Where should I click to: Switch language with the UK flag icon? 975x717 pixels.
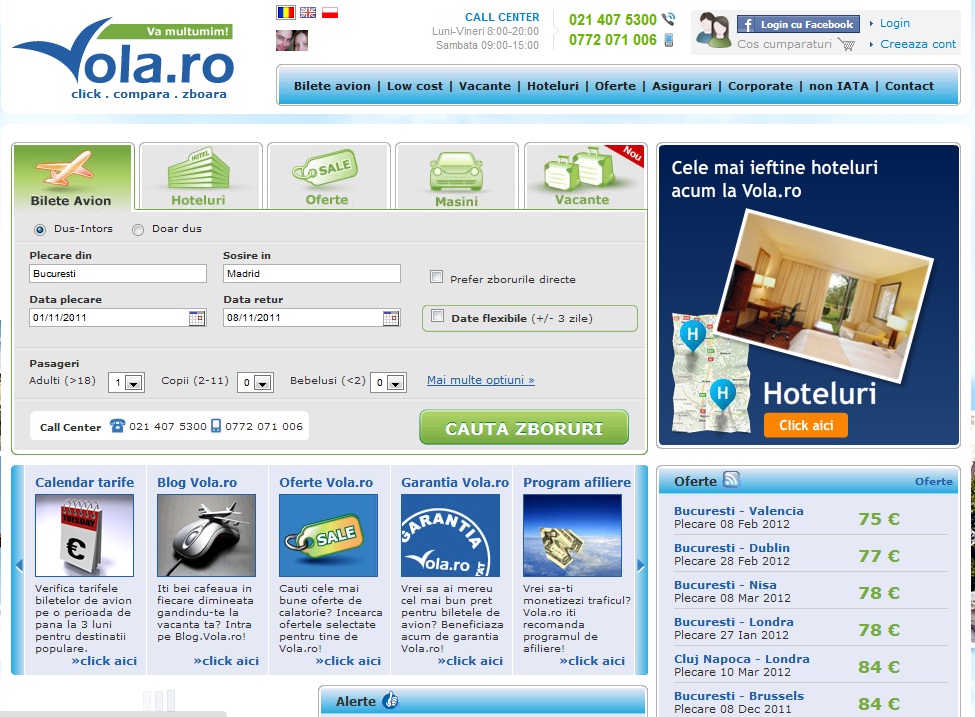tap(308, 13)
